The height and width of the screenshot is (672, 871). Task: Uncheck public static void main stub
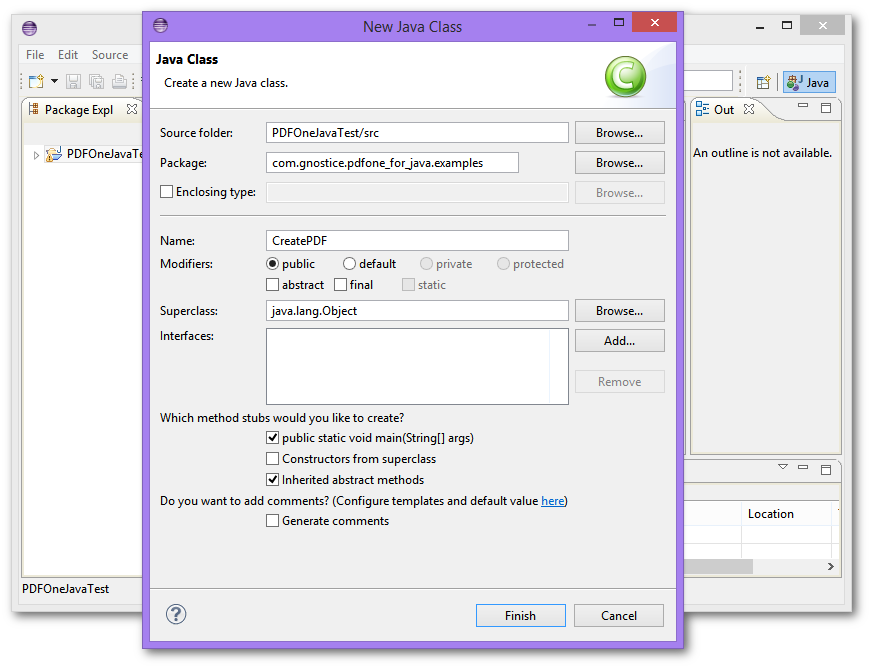(x=272, y=438)
